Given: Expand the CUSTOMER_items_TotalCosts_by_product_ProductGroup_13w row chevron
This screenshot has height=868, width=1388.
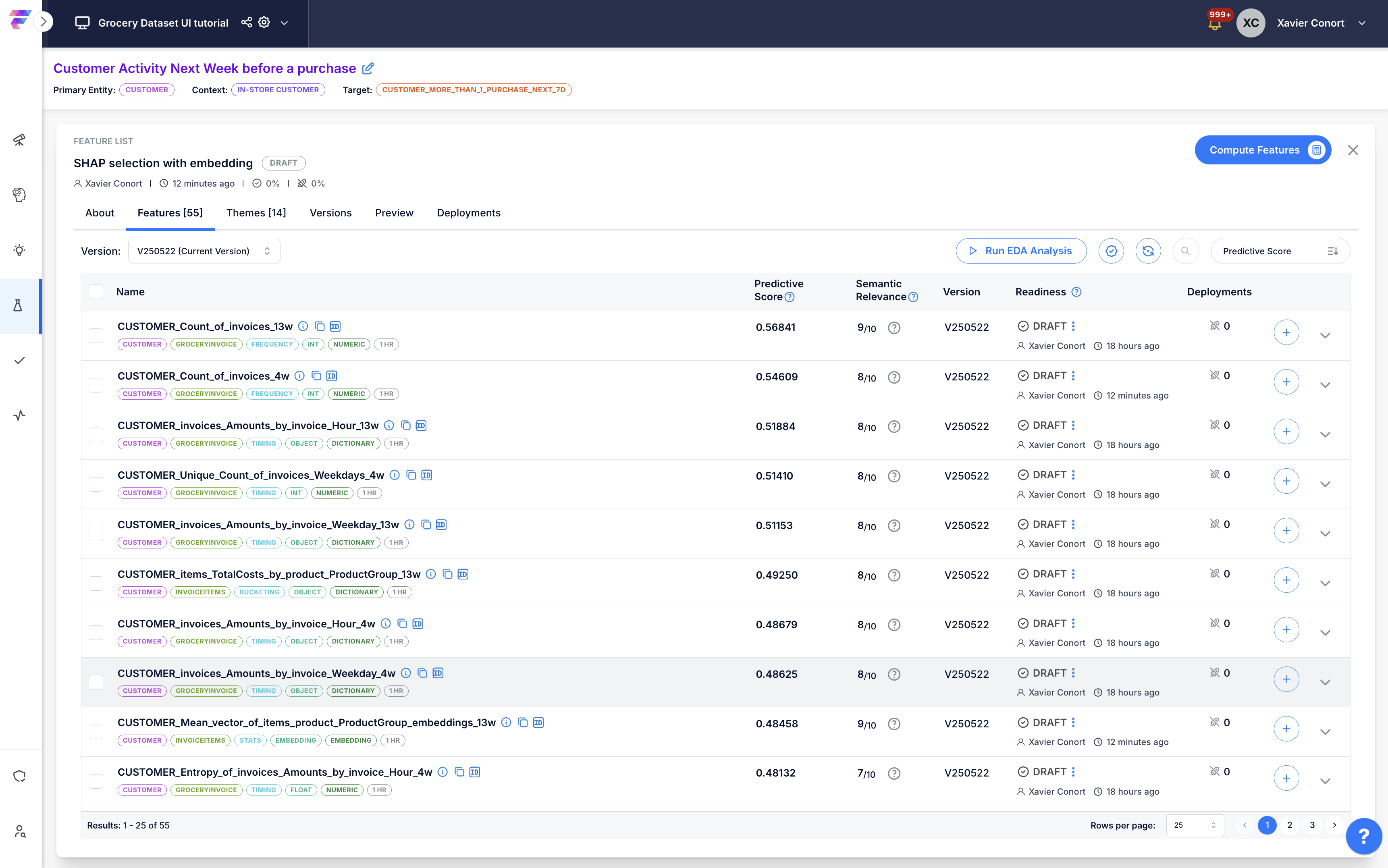Looking at the screenshot, I should (x=1325, y=583).
